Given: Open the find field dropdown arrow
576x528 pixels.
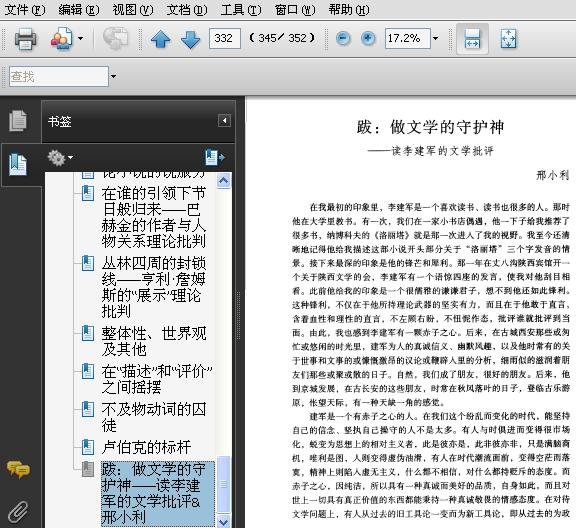Looking at the screenshot, I should 114,76.
